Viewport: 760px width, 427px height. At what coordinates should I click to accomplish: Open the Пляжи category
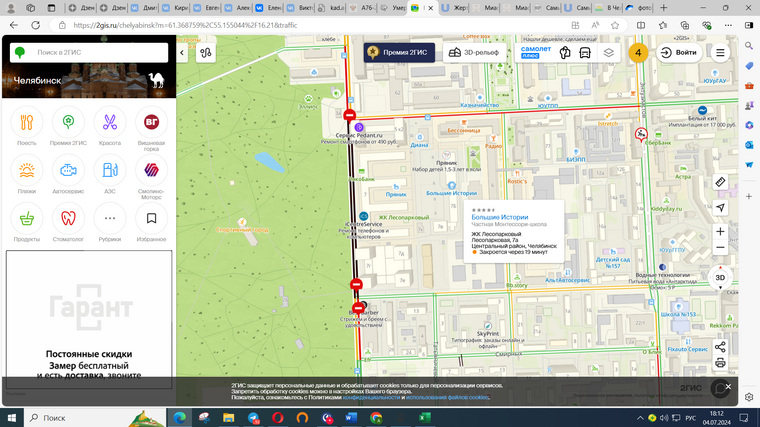(x=27, y=175)
